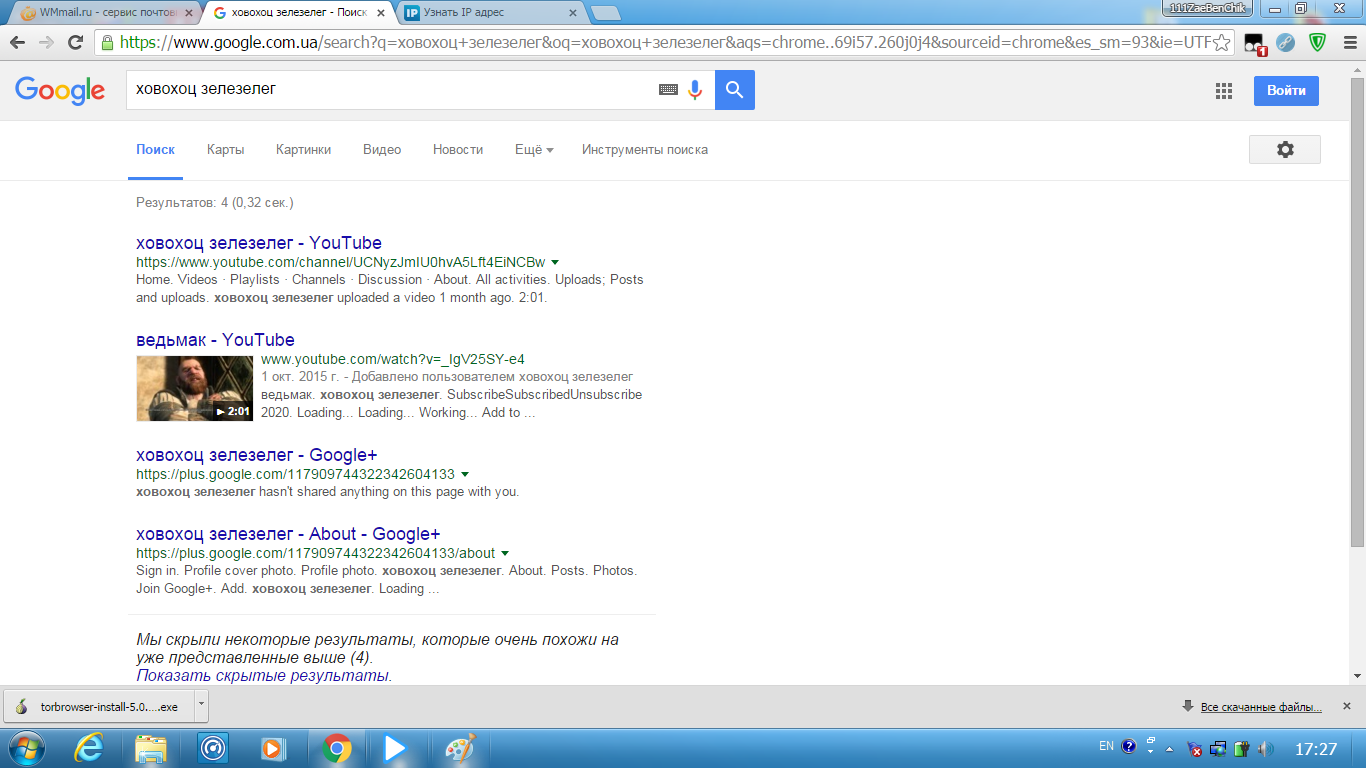Open ховохоц зелезелег - YouTube result
Image resolution: width=1366 pixels, height=768 pixels.
(x=259, y=243)
